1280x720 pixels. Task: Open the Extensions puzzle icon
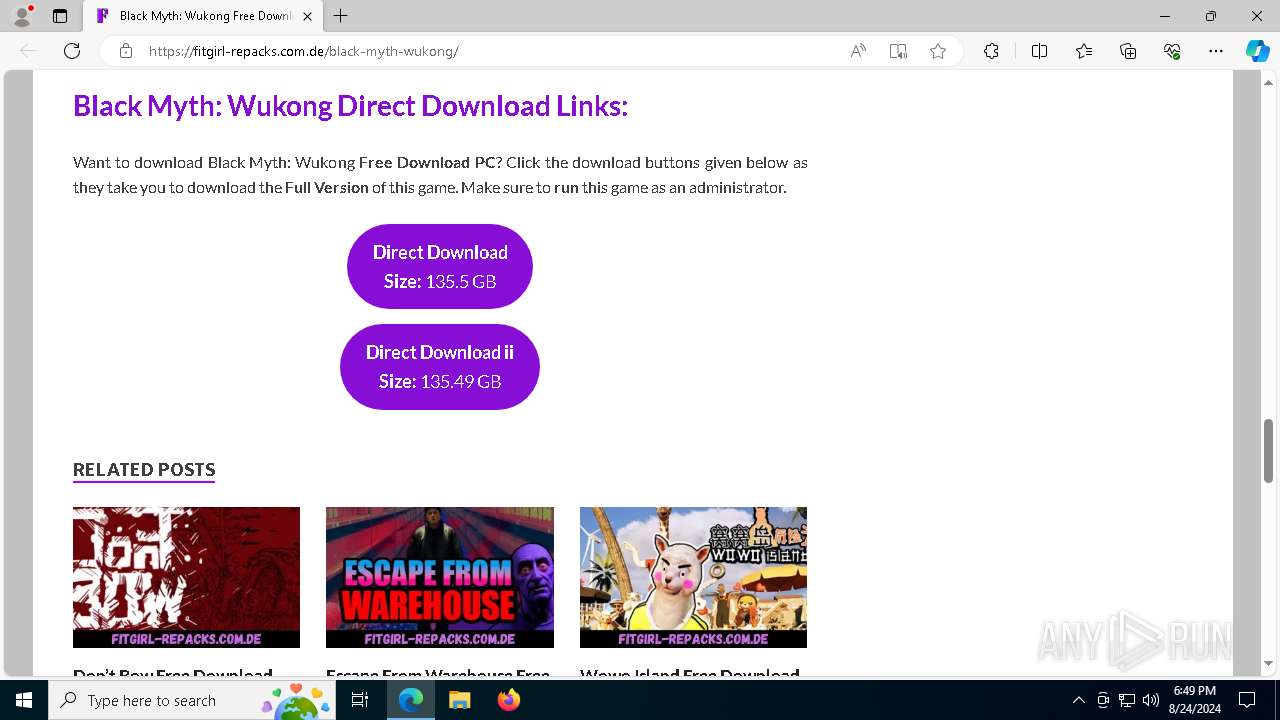click(x=991, y=51)
